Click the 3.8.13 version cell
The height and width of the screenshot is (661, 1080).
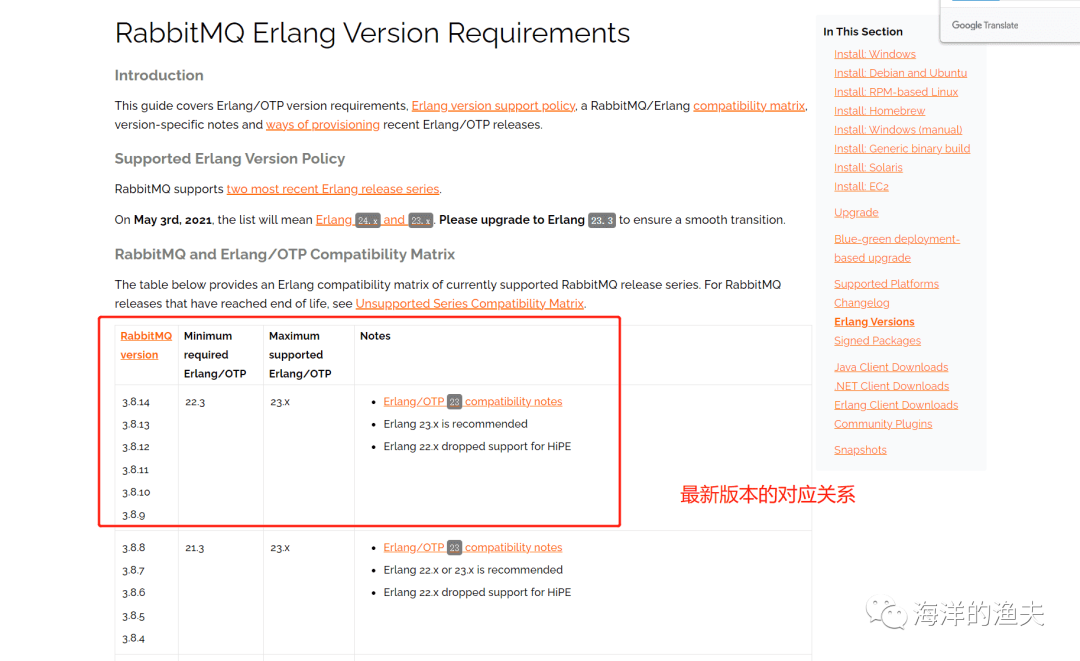click(136, 425)
